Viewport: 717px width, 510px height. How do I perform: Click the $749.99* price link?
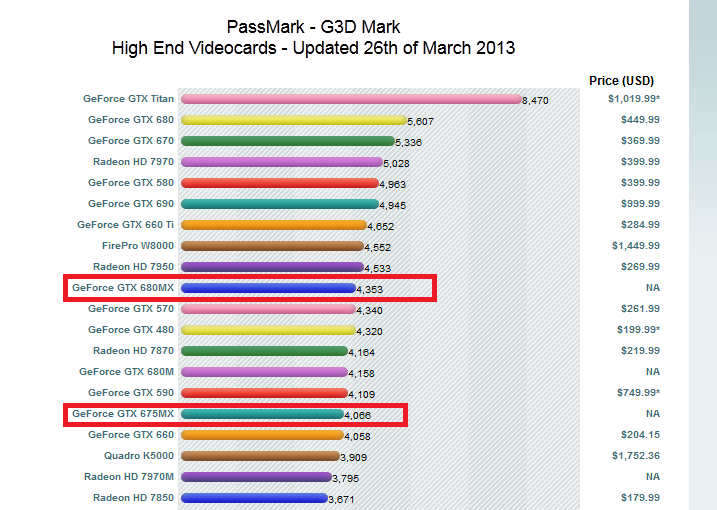point(638,393)
